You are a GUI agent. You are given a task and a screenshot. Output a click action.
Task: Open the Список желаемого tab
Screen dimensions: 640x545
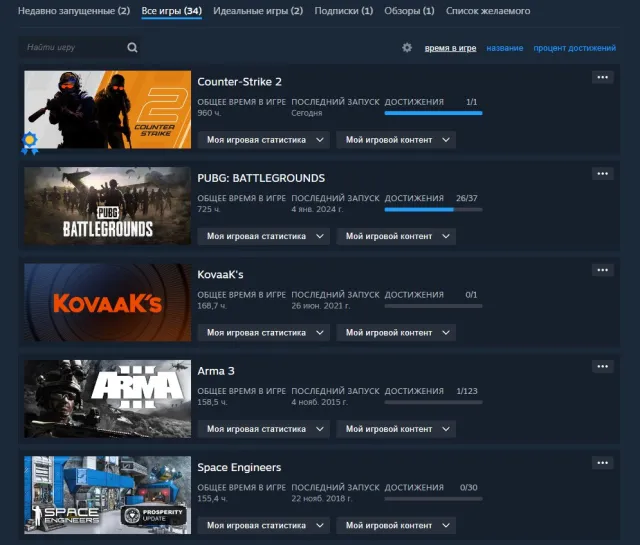[488, 11]
